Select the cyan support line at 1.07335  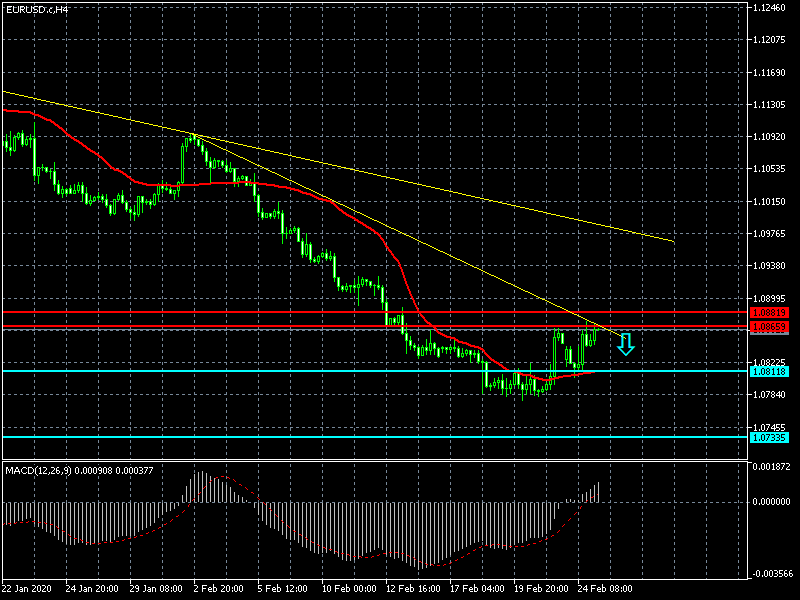[300, 437]
